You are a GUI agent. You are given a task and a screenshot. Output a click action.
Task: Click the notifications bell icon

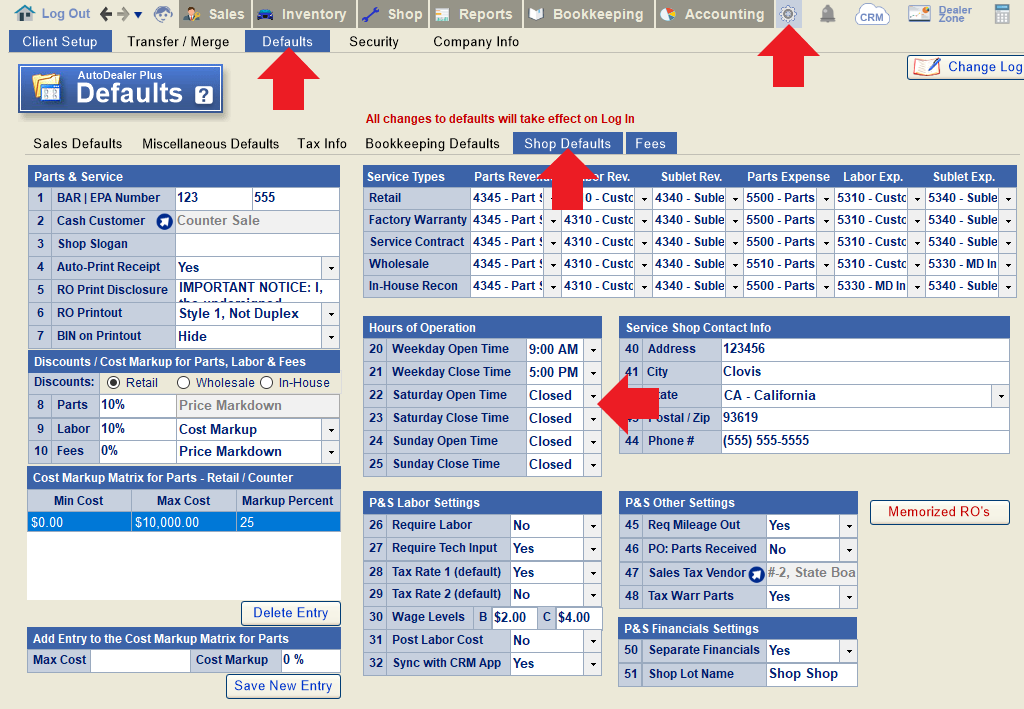pos(827,14)
